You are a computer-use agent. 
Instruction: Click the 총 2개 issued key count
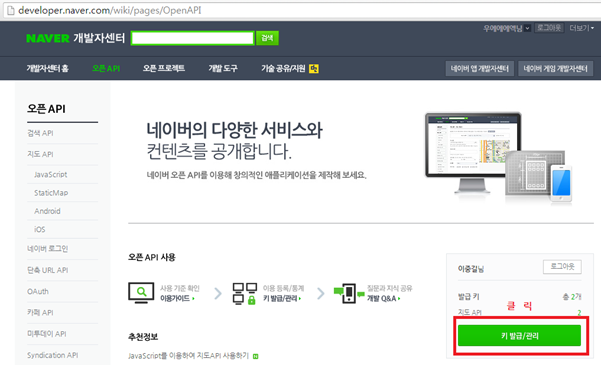tap(572, 297)
